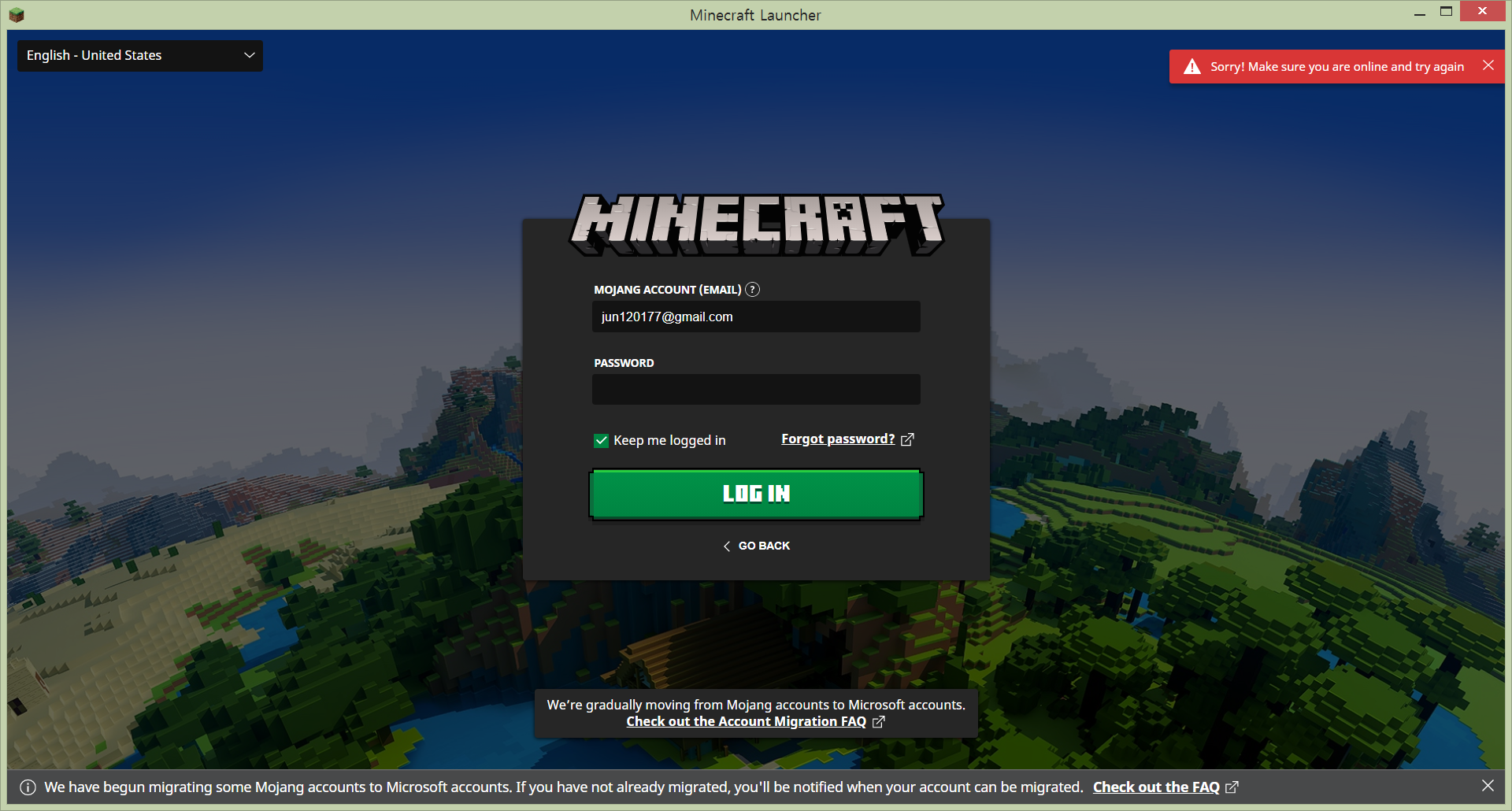Dismiss the red 'Sorry!' error notification
Viewport: 1512px width, 811px height.
pos(1488,65)
